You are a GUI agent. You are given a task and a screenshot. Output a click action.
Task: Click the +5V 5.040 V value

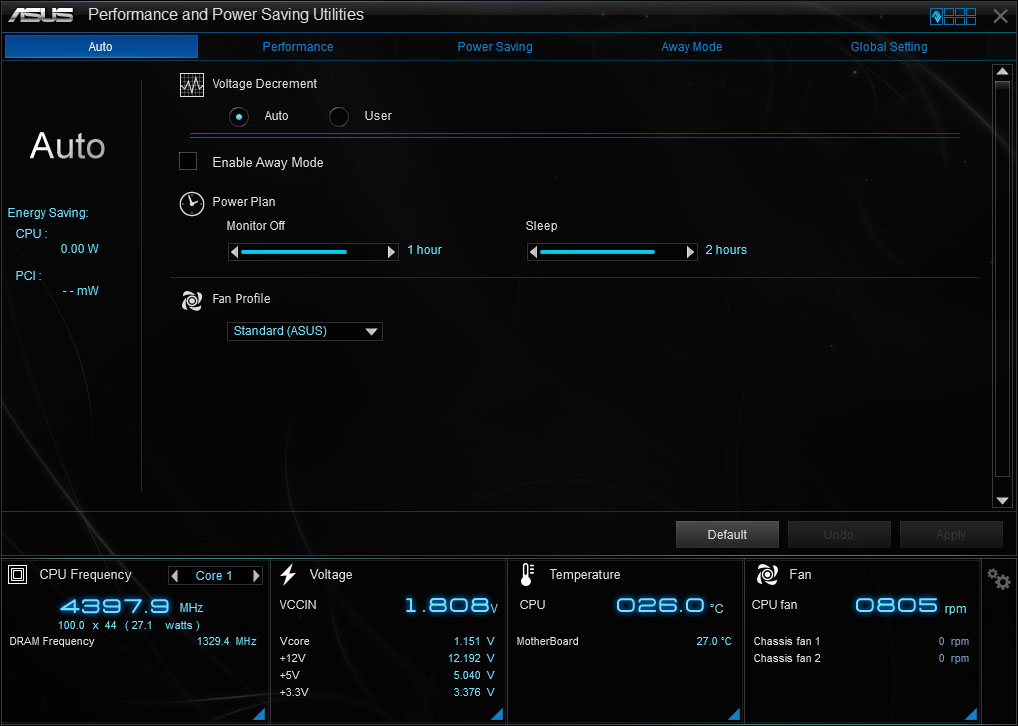pyautogui.click(x=474, y=675)
